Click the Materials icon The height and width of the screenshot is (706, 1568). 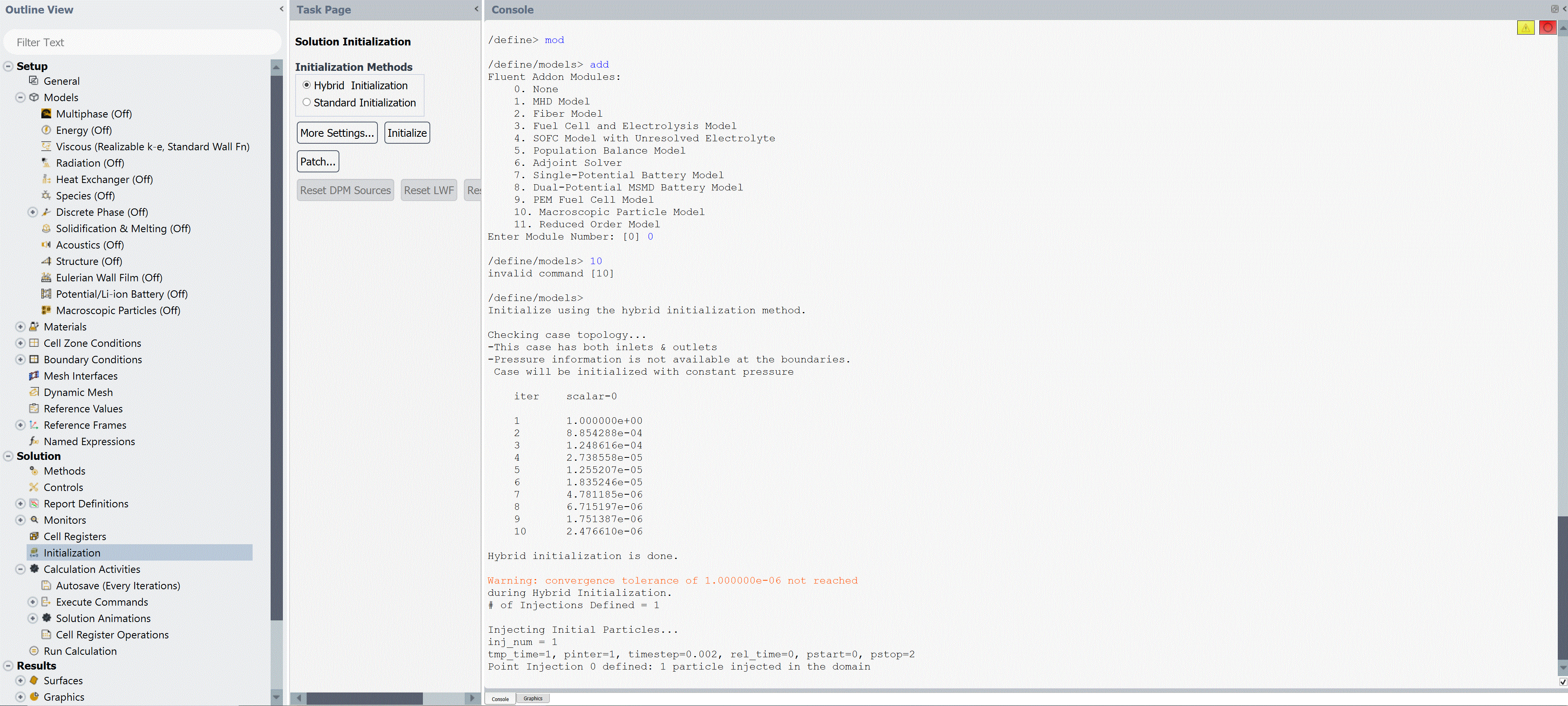point(34,327)
